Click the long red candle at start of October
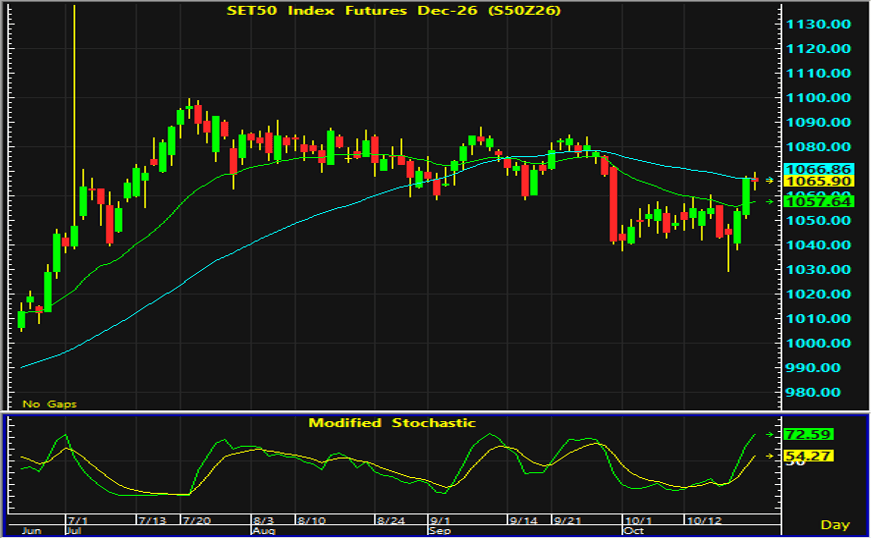872x539 pixels. point(613,205)
